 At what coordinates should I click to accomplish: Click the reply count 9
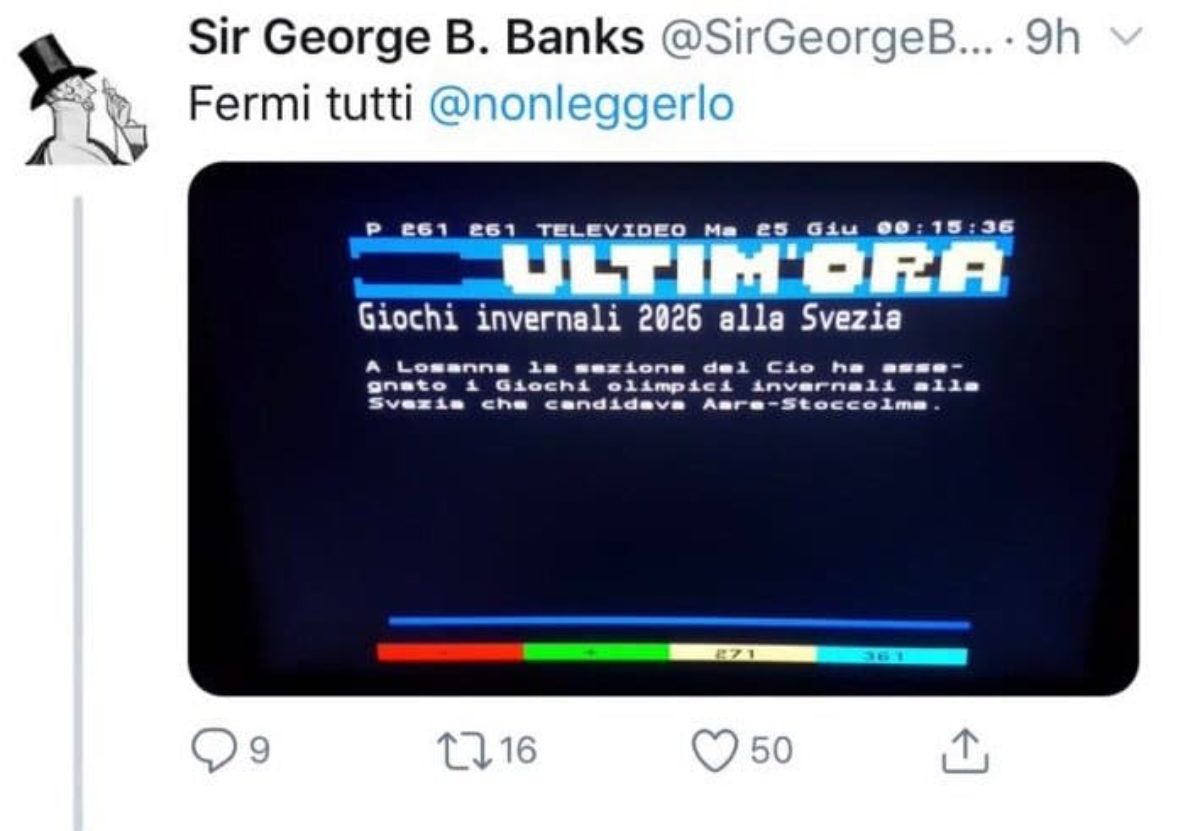tap(258, 750)
